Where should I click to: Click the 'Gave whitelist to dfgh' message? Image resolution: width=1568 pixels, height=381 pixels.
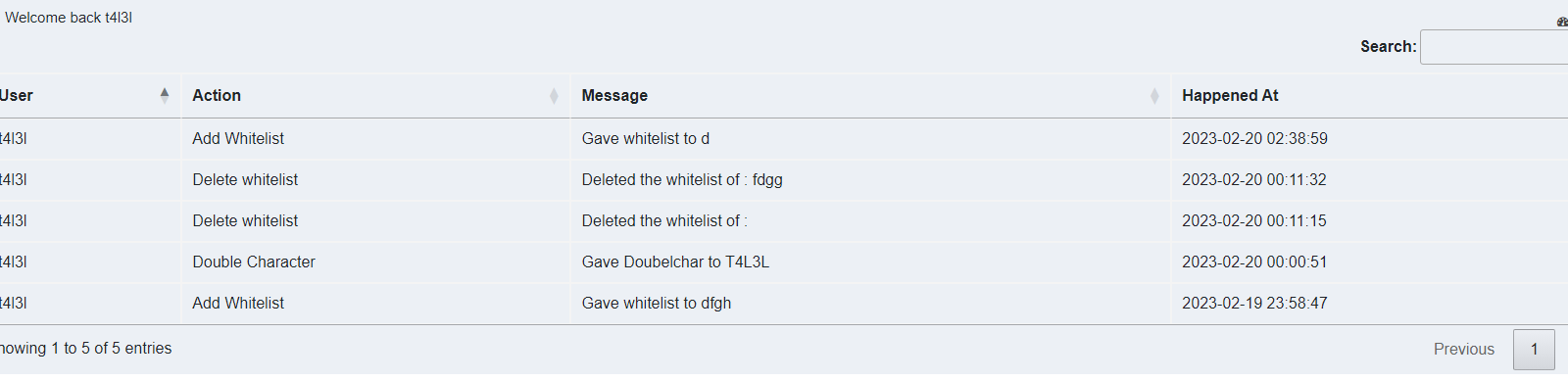tap(657, 303)
